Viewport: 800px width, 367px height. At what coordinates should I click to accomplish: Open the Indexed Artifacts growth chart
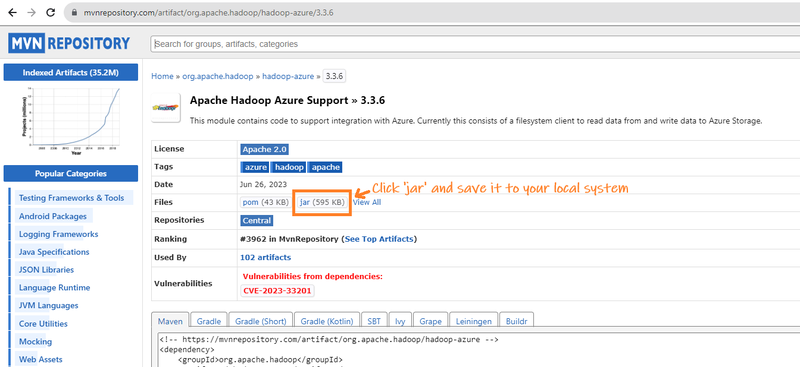coord(70,120)
